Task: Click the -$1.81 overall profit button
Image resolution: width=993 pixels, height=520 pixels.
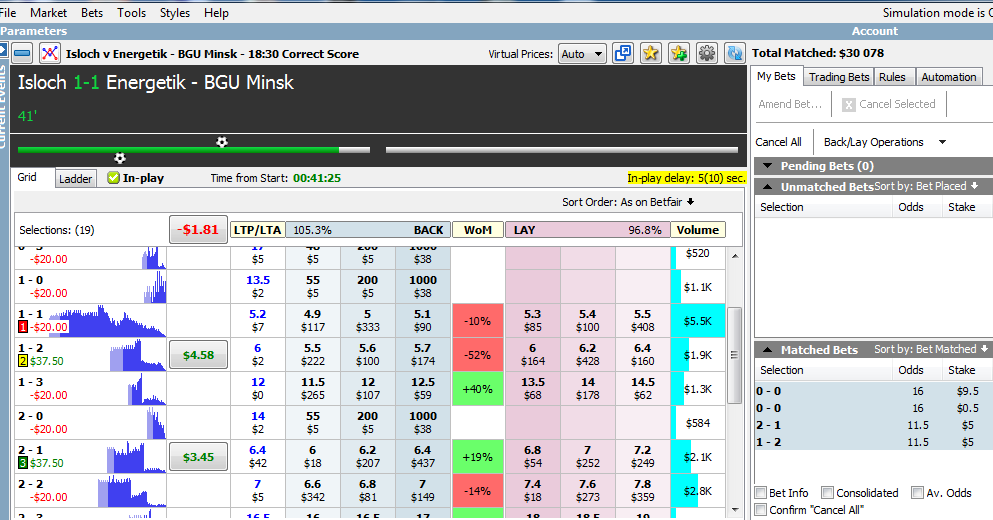Action: pyautogui.click(x=198, y=229)
